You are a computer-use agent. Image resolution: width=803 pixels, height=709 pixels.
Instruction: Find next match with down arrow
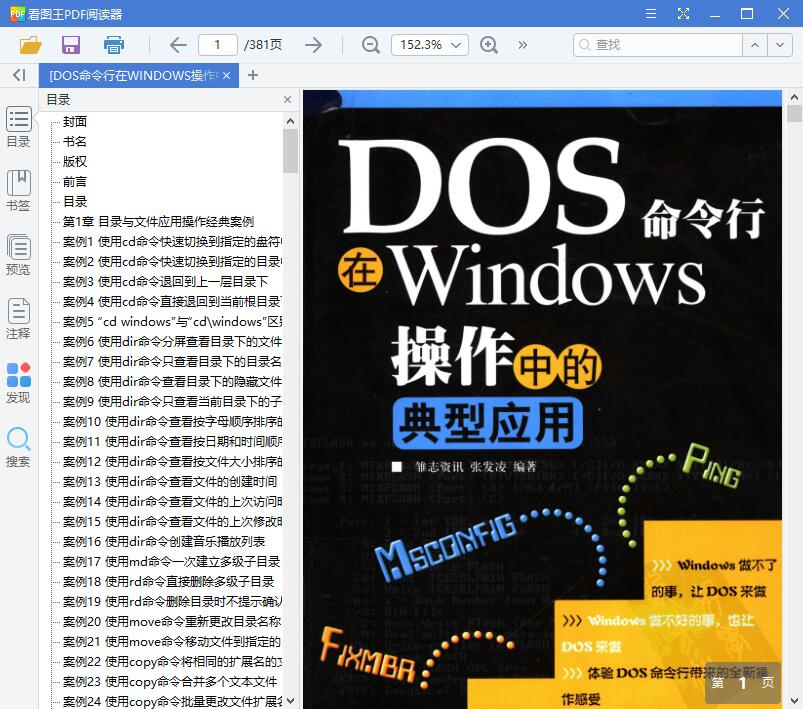(780, 45)
